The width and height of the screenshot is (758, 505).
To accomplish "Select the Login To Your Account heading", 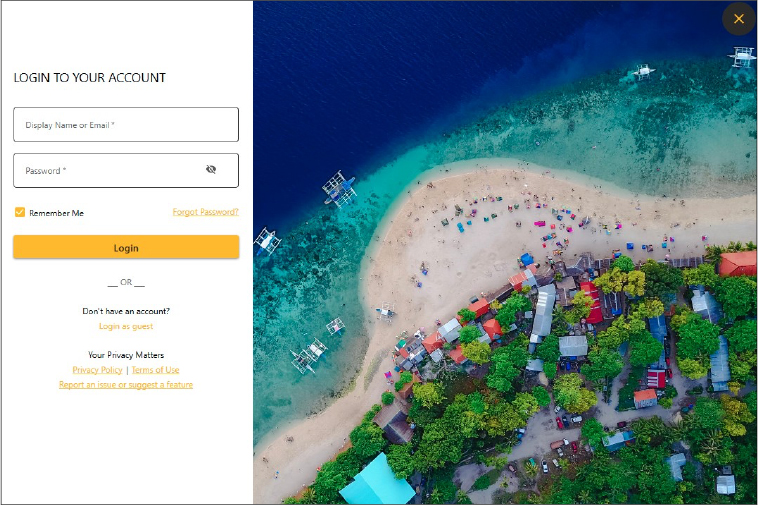I will pos(89,78).
